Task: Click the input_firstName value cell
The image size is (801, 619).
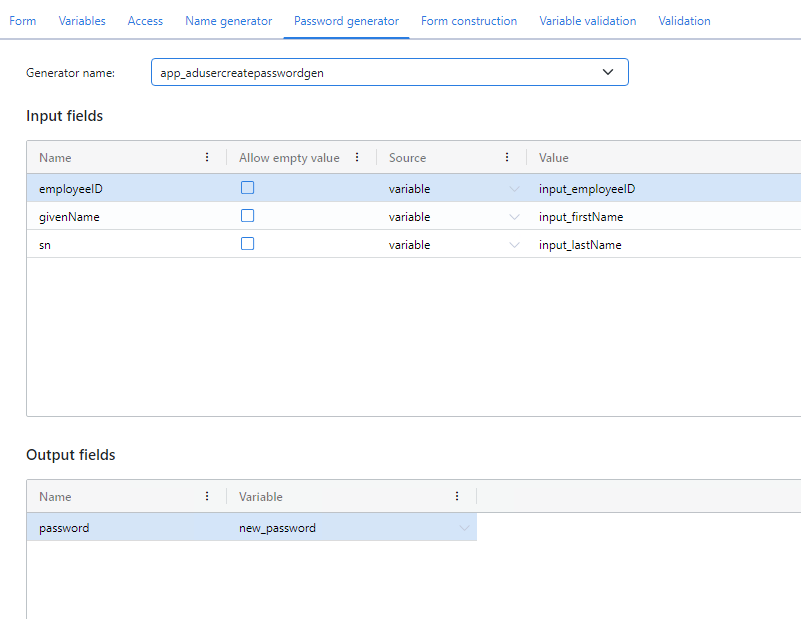Action: 581,217
